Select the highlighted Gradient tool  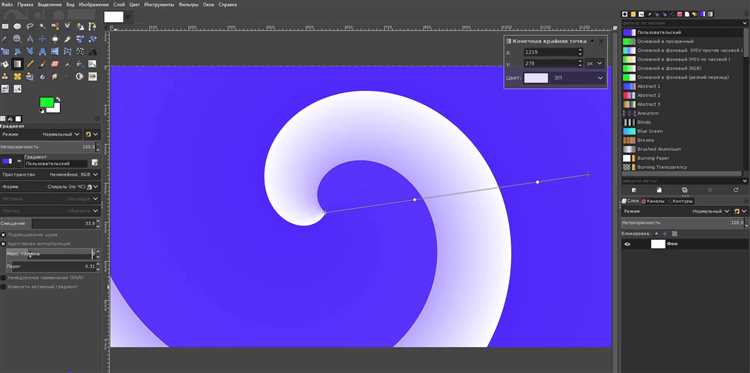(18, 64)
